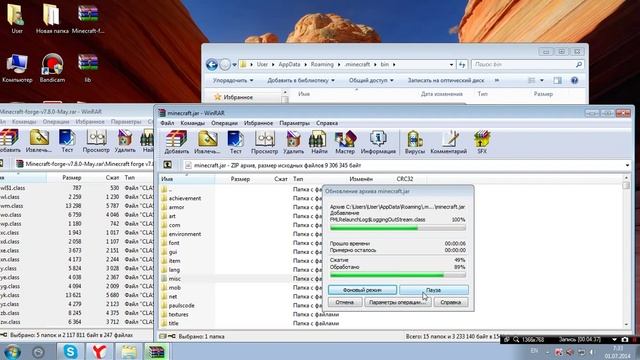
Task: Open the WinRAR archive path dropdown arrow
Action: click(x=627, y=165)
